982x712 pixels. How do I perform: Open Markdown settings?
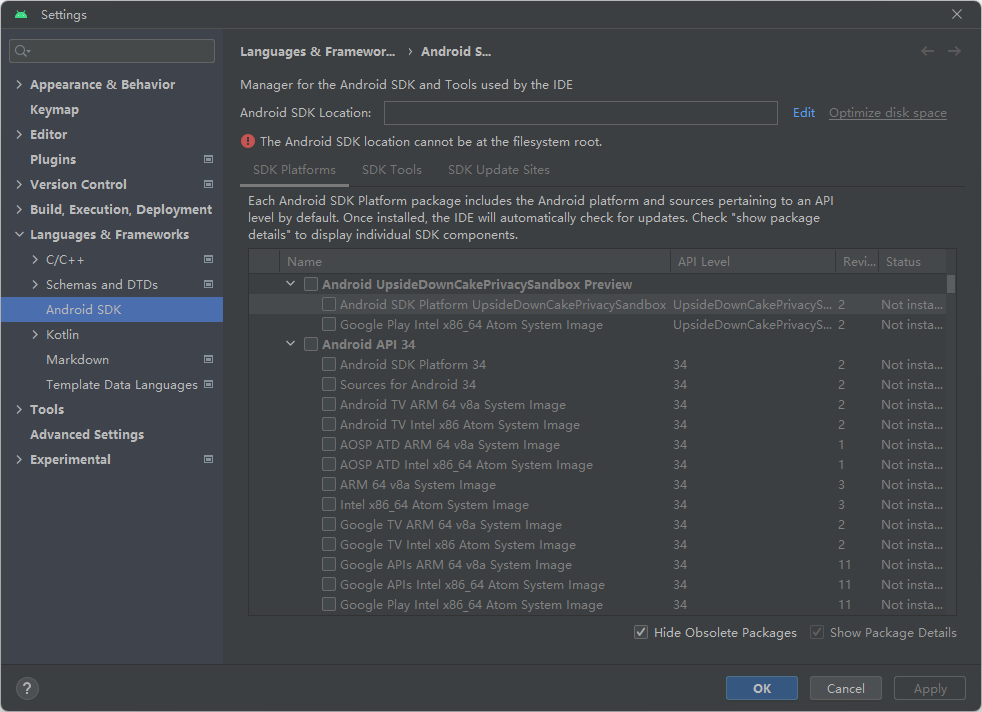(78, 359)
